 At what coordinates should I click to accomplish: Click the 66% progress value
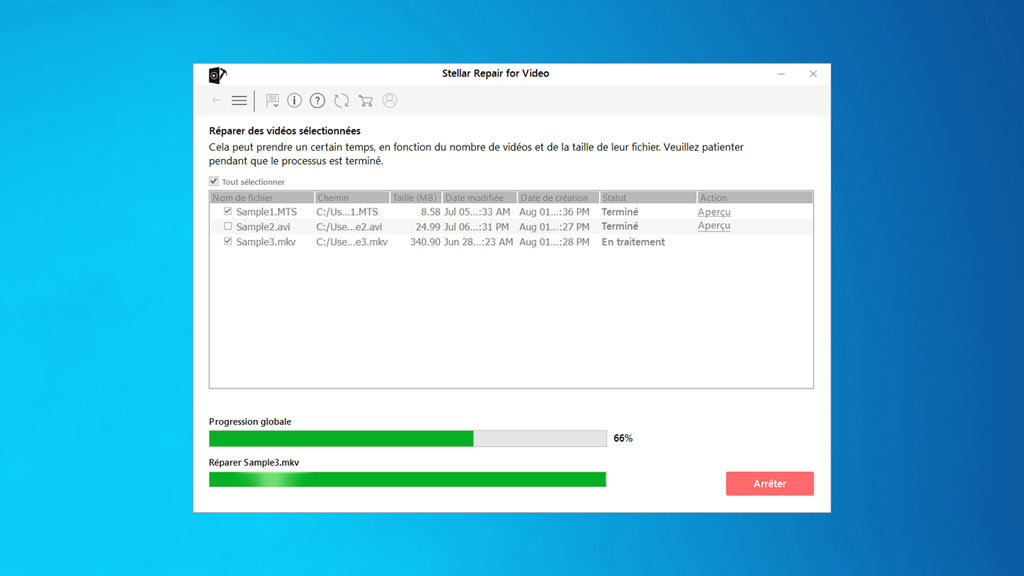click(623, 438)
